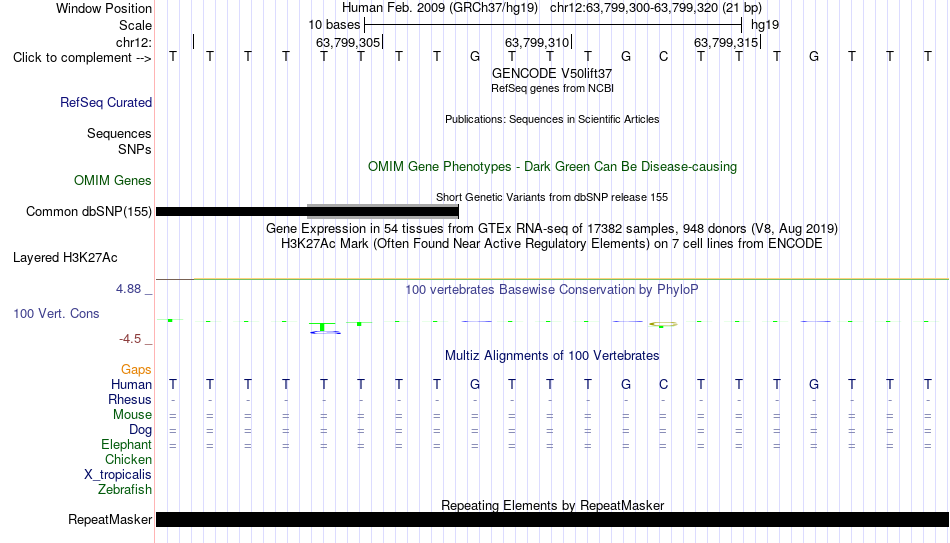Click 'Repeating Elements by RepeatMasker' title
The width and height of the screenshot is (950, 543).
pos(553,505)
